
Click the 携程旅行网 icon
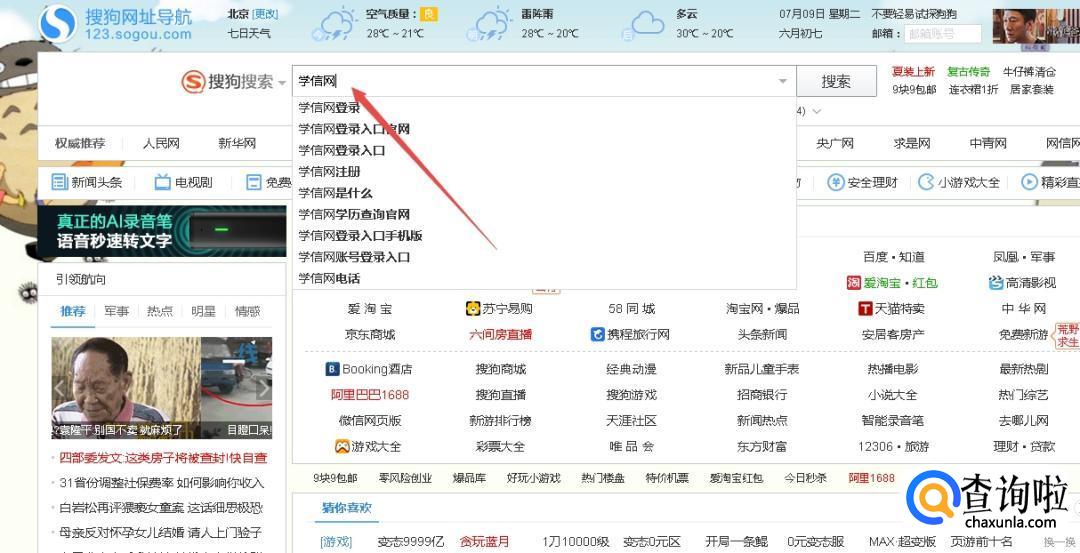tap(598, 335)
